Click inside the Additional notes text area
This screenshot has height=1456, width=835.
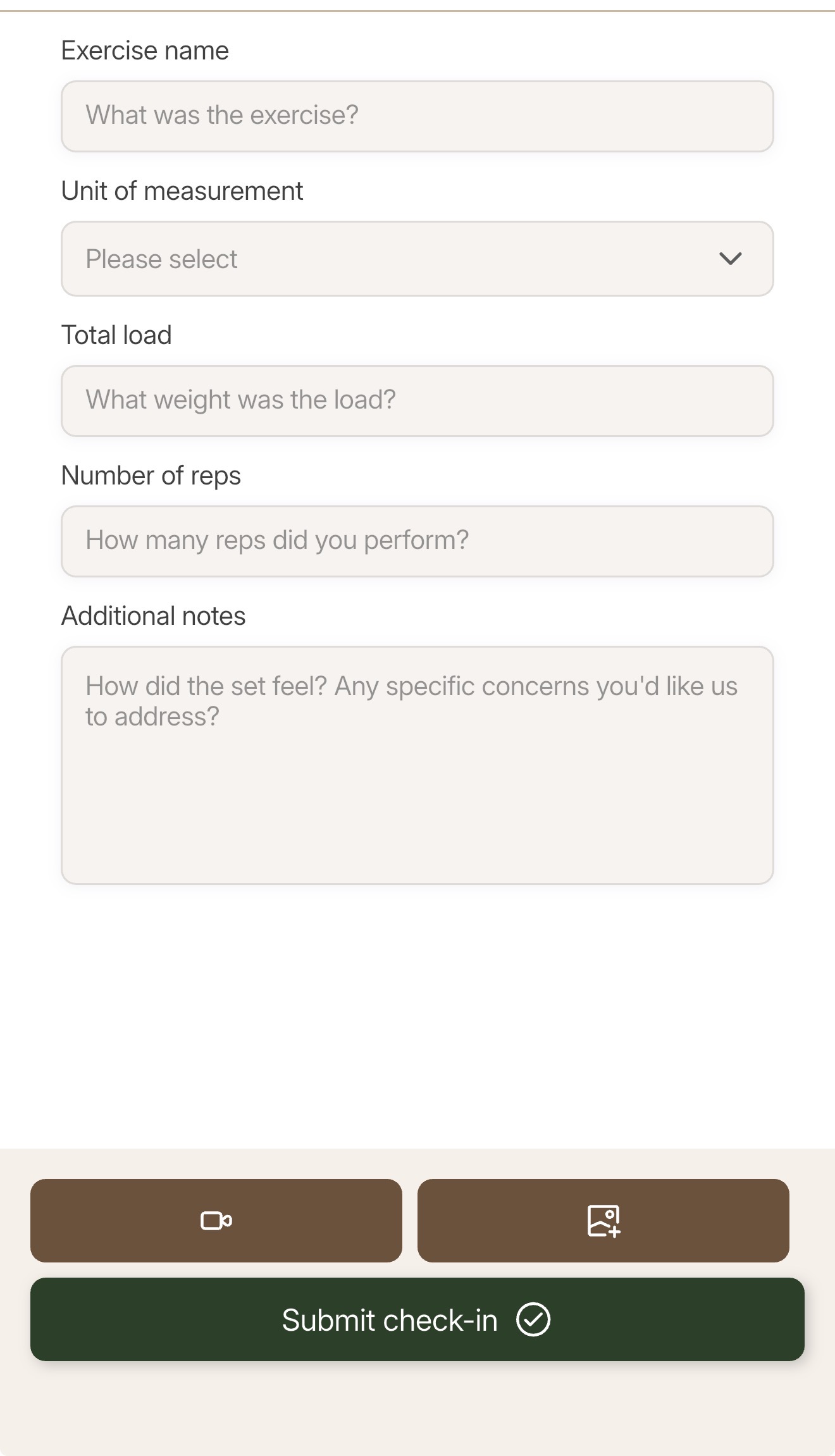417,765
